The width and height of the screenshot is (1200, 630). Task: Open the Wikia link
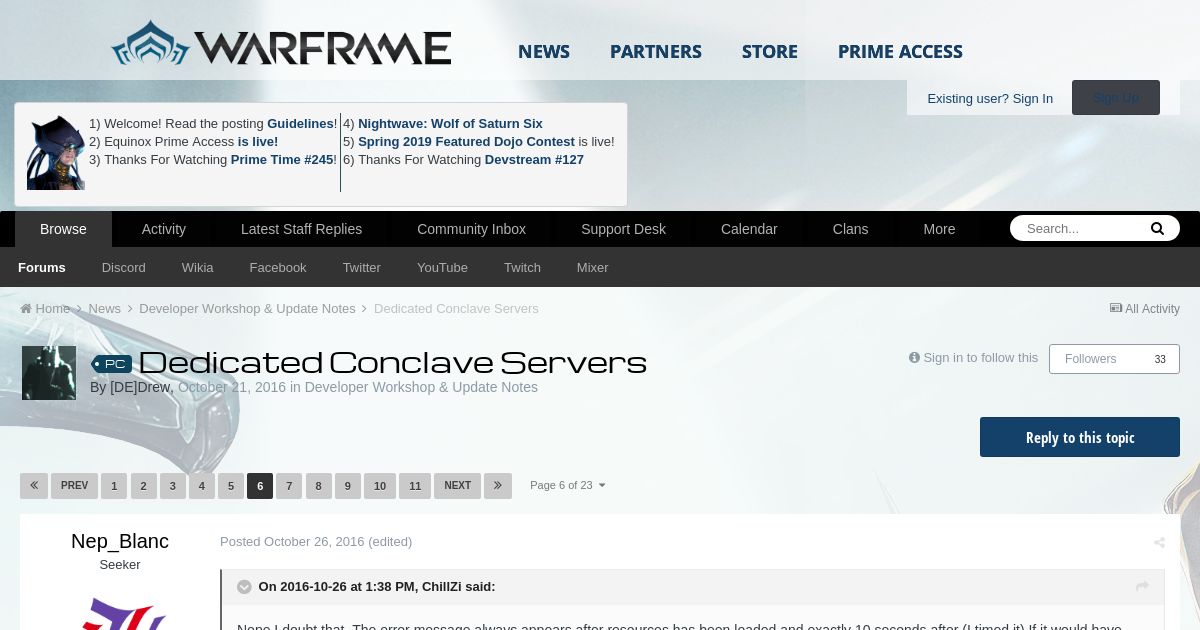point(198,267)
